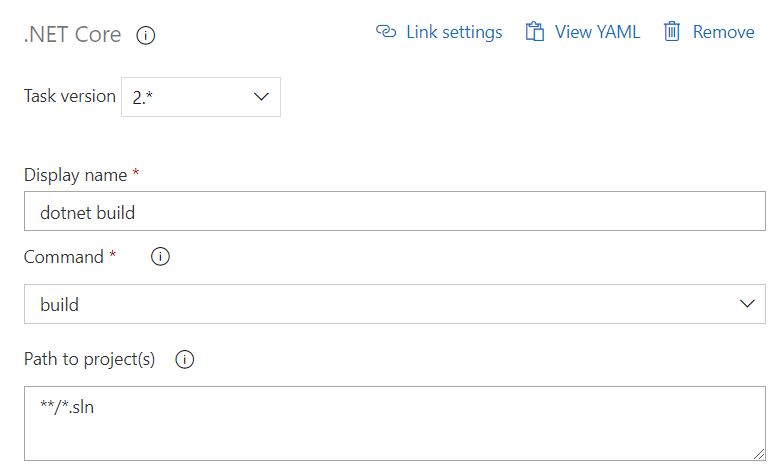
Task: Click the info icon next to .NET Core
Action: pyautogui.click(x=145, y=35)
